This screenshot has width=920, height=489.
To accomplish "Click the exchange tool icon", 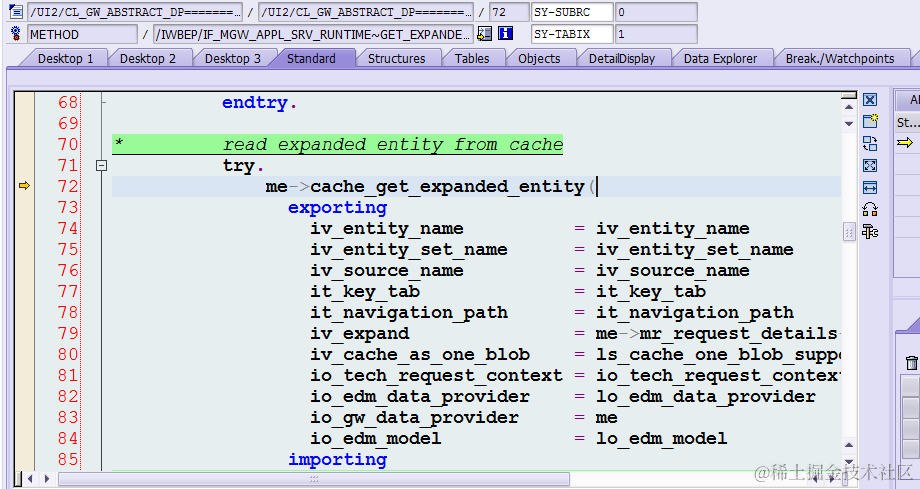I will tap(870, 143).
